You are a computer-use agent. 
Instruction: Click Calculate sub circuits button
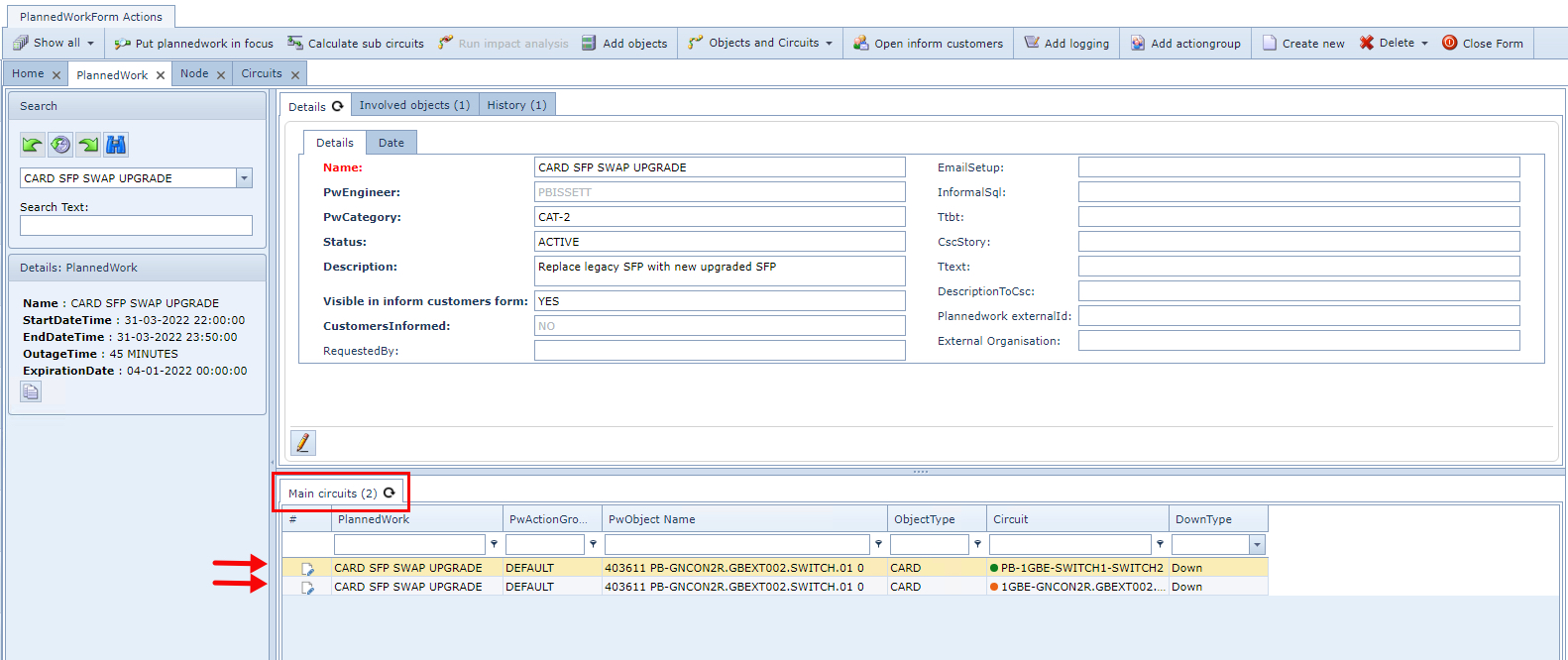click(356, 44)
